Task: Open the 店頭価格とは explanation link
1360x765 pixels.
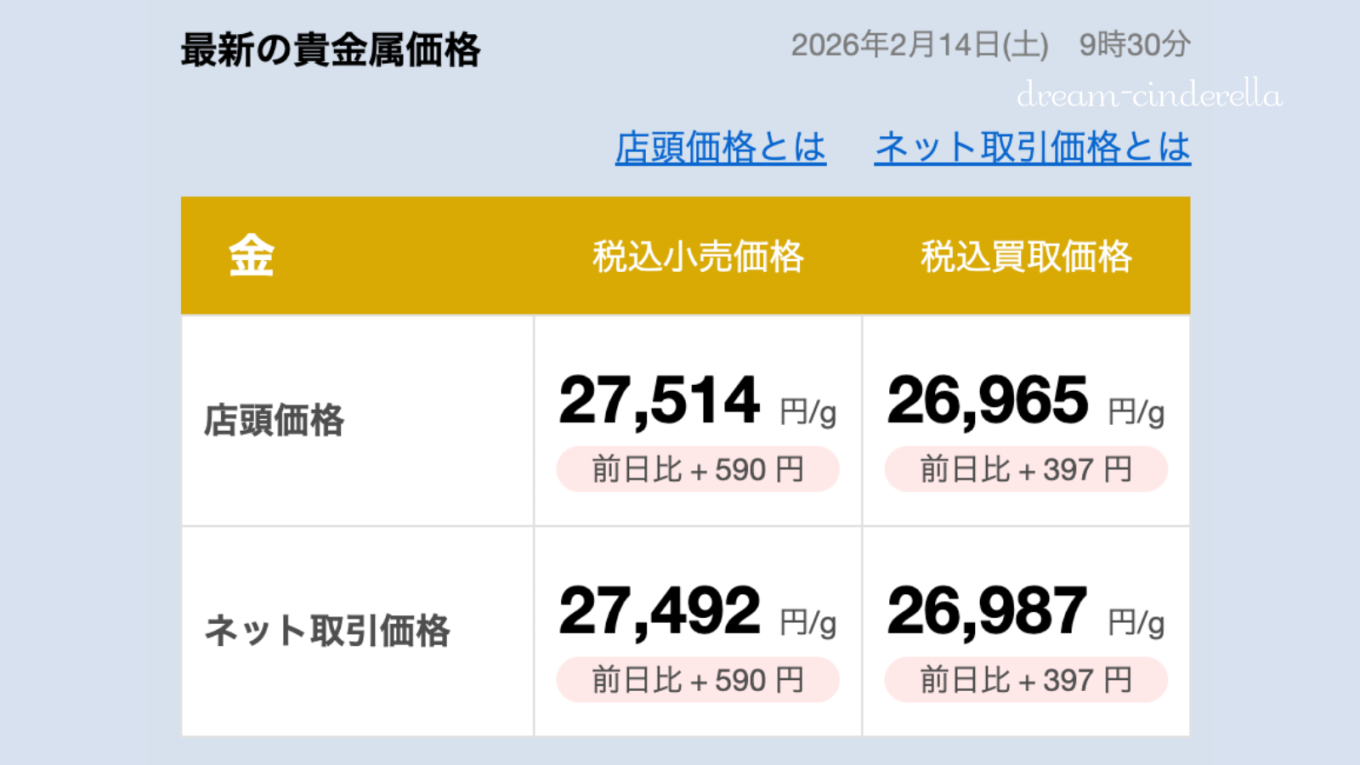Action: (721, 148)
